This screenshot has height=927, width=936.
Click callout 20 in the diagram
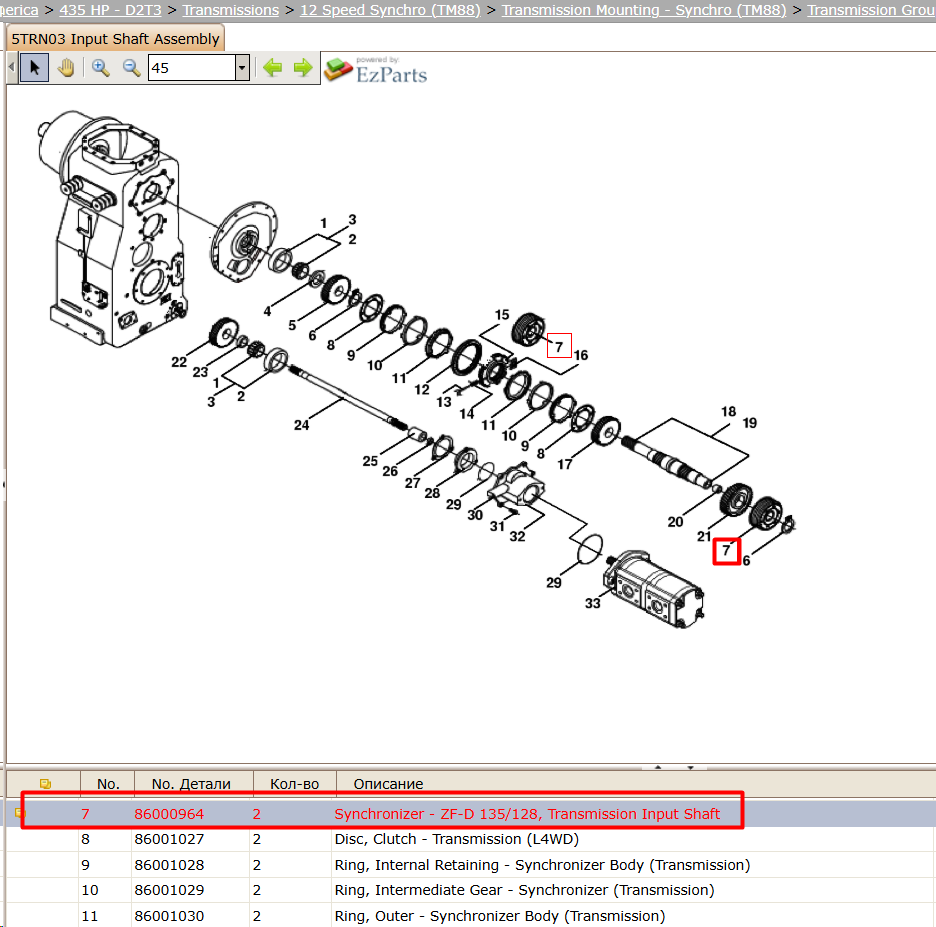675,522
